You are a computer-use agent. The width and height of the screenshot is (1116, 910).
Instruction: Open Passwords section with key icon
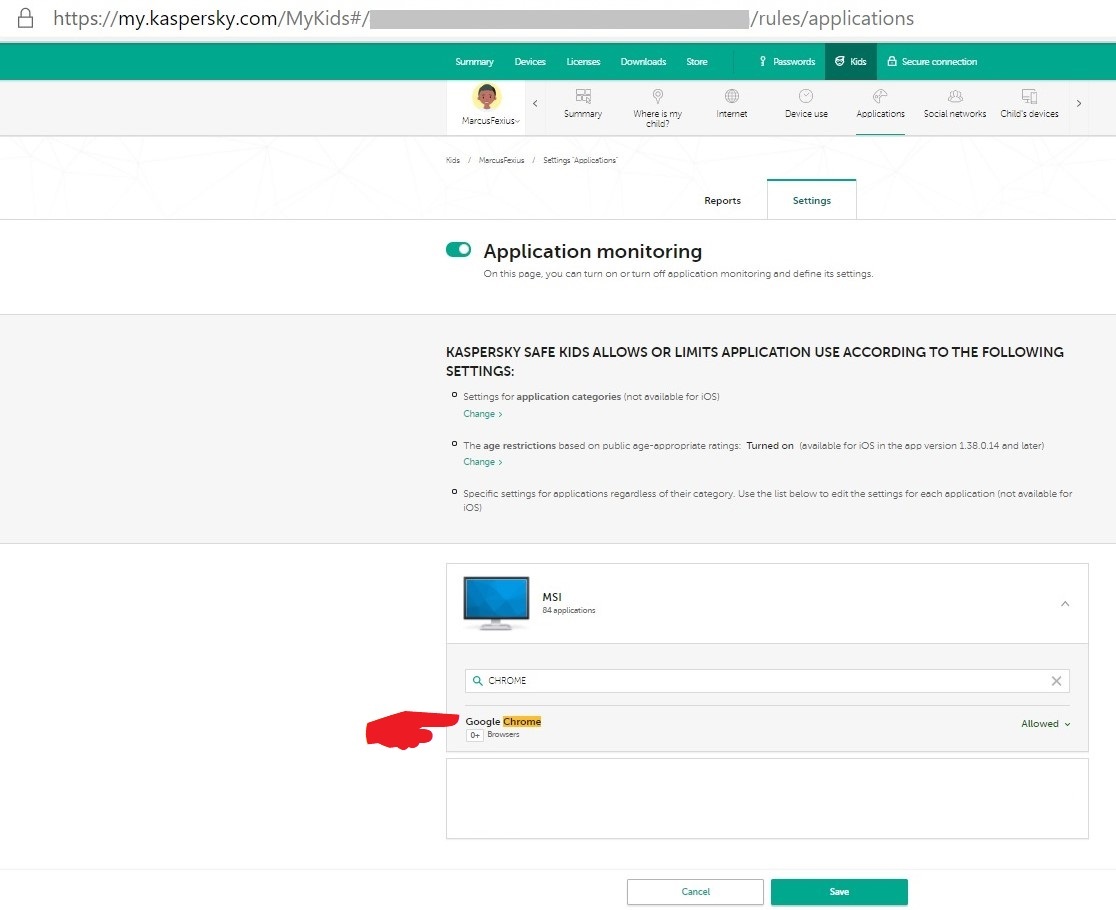[786, 62]
